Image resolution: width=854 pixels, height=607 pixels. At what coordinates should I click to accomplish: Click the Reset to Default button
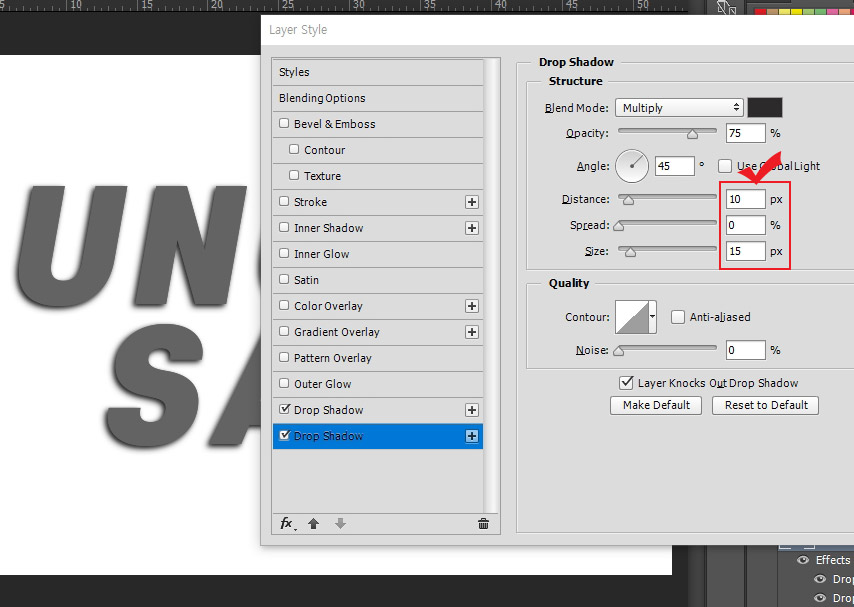(x=765, y=405)
